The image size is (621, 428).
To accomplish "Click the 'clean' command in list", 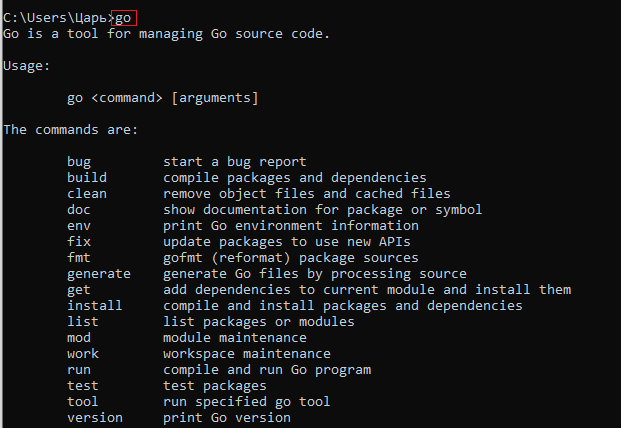I will point(87,194).
